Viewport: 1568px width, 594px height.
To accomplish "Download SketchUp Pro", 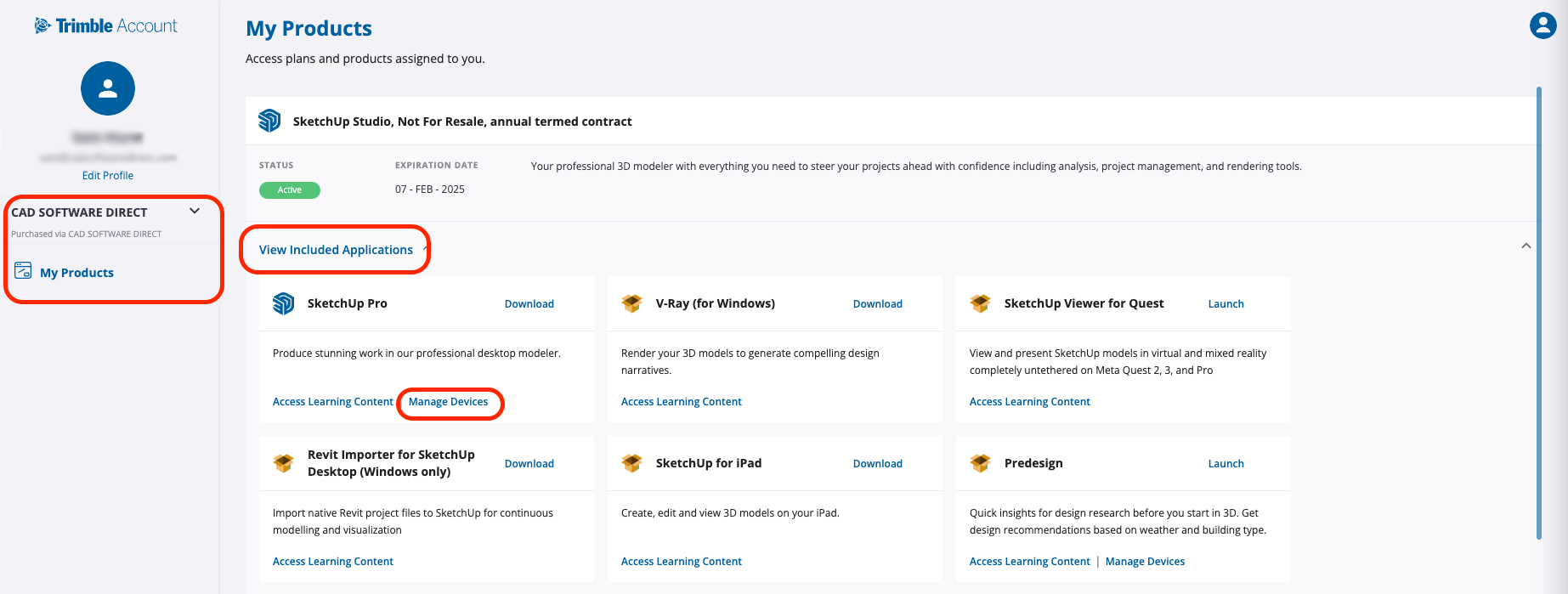I will [x=529, y=304].
